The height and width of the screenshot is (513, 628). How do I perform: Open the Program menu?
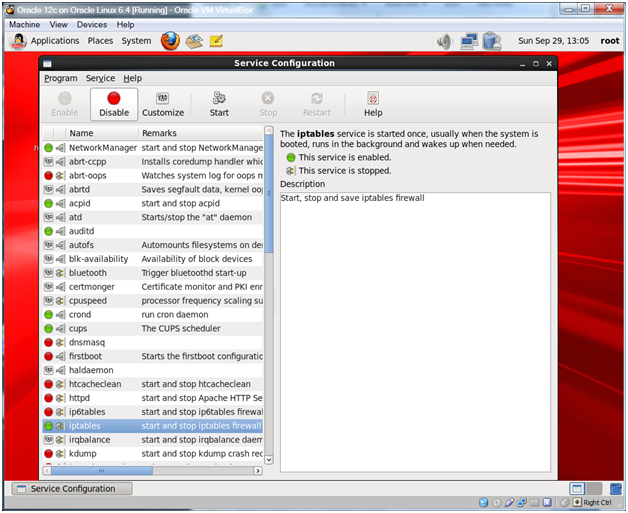click(60, 78)
